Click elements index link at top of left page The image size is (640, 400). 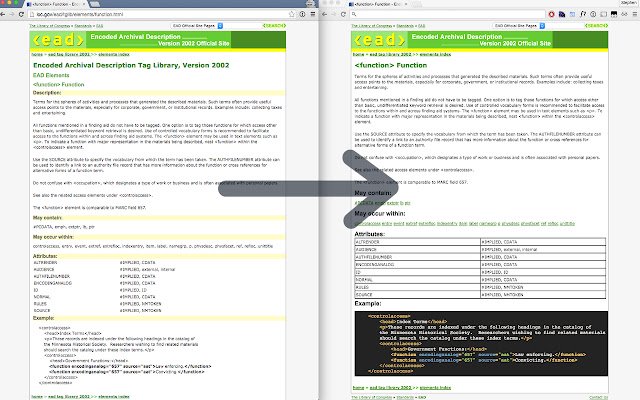tap(114, 54)
